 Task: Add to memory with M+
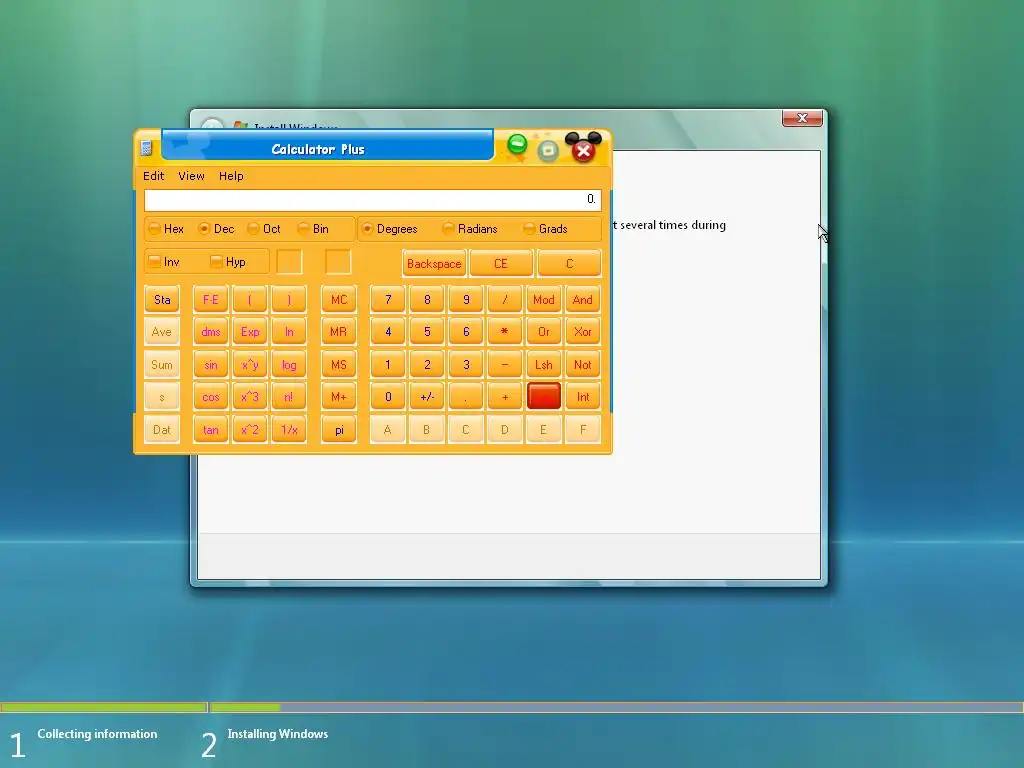339,397
